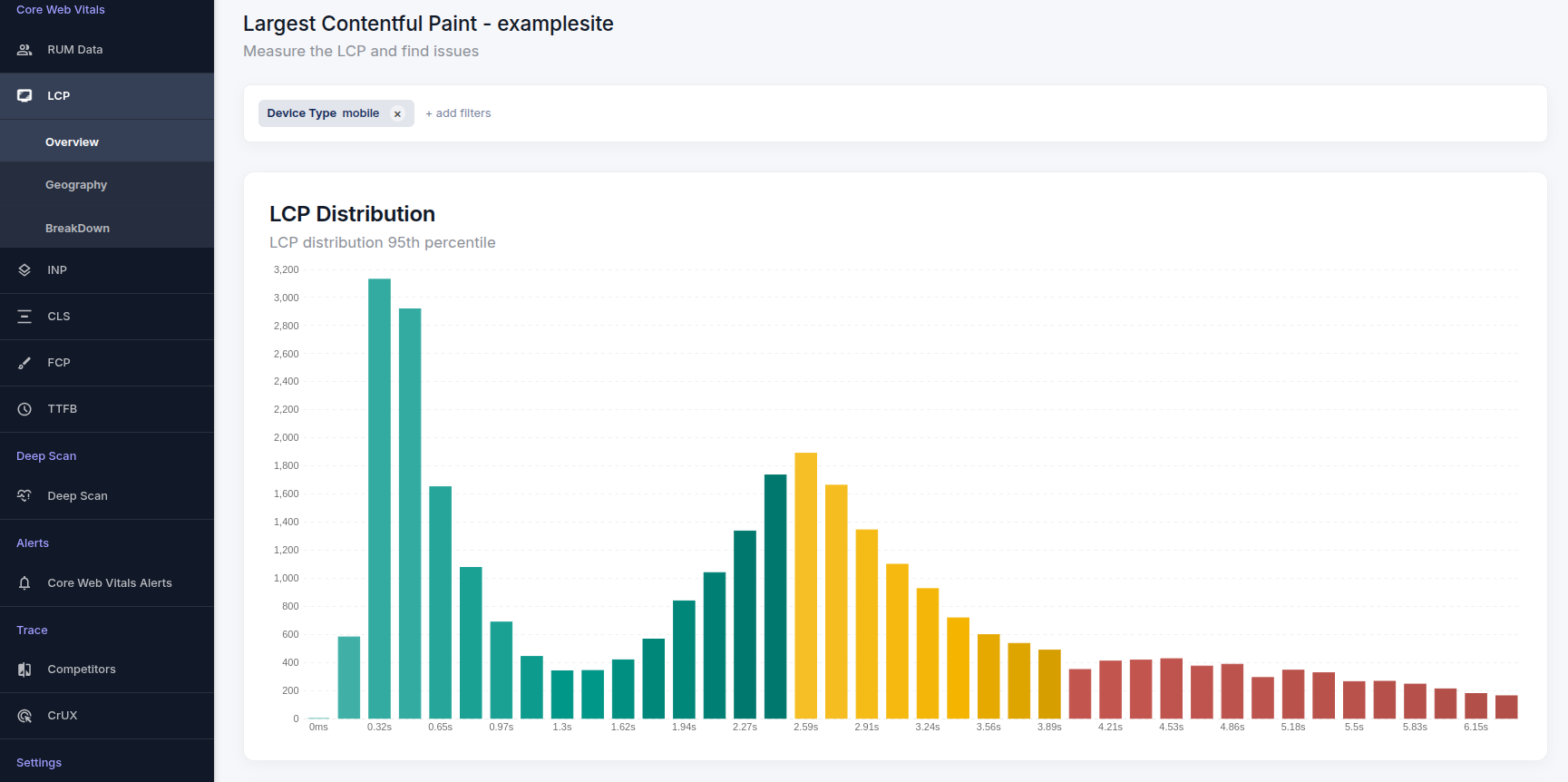Click the last red bar in histogram

pyautogui.click(x=1505, y=707)
